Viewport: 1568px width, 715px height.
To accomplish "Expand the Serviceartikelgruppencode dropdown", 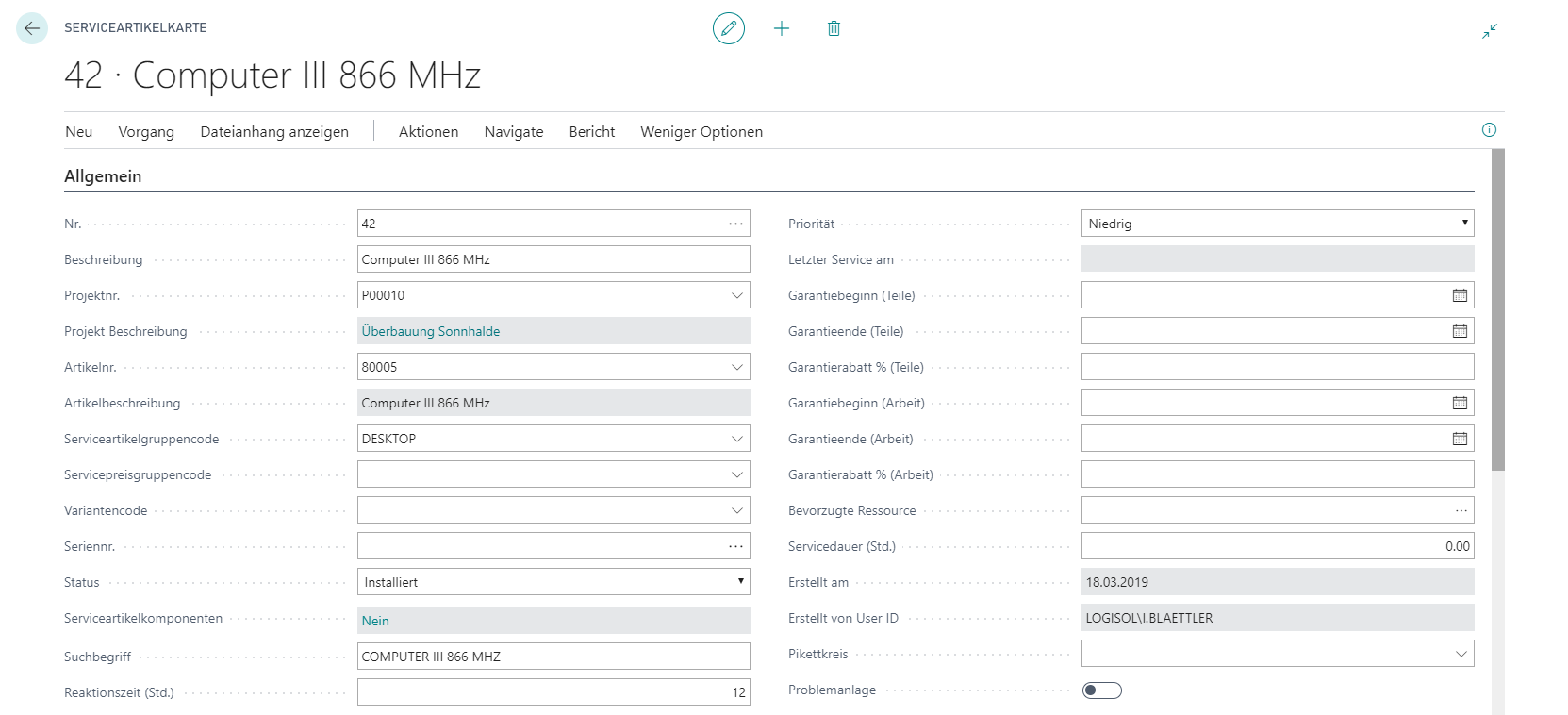I will click(x=737, y=439).
